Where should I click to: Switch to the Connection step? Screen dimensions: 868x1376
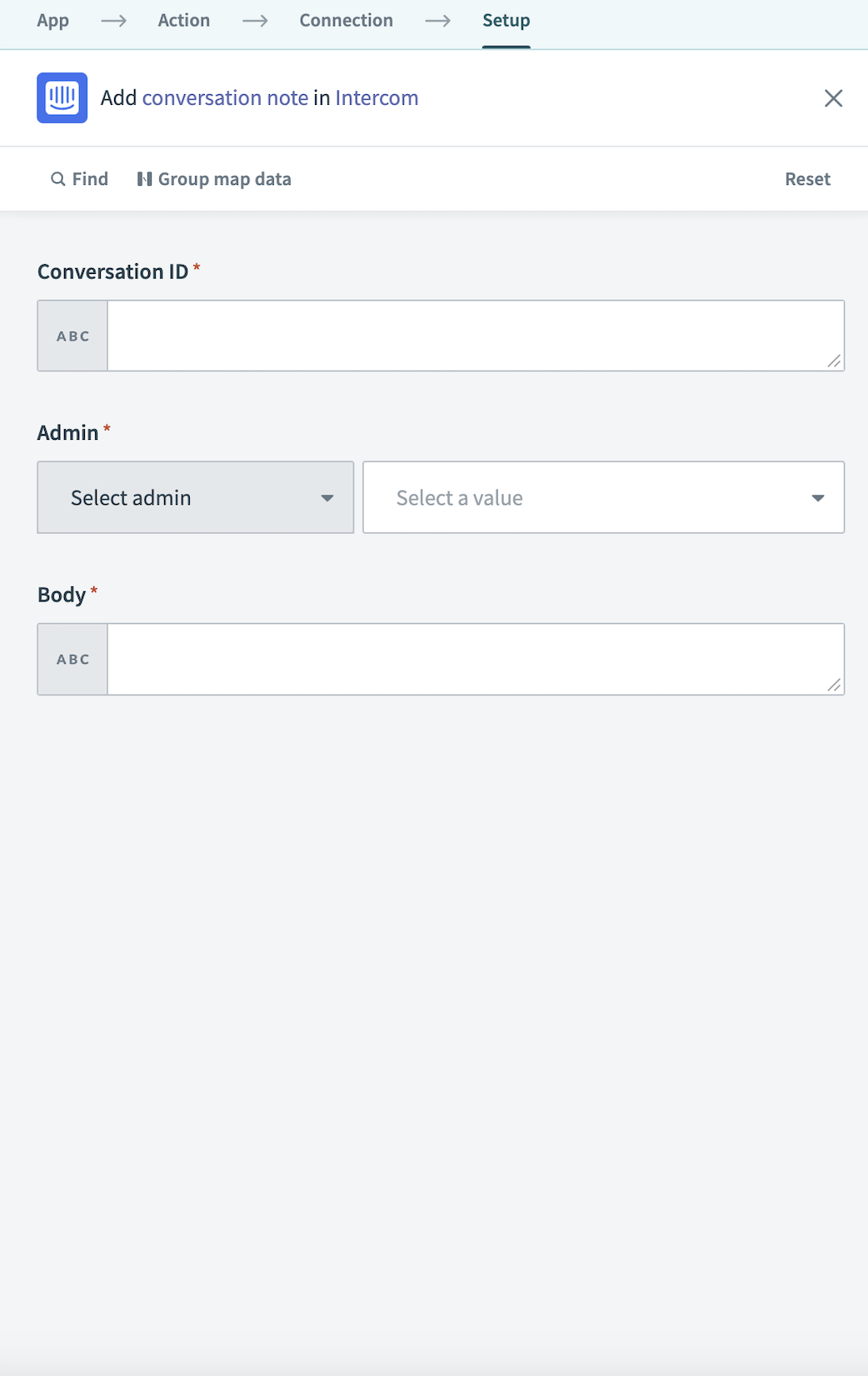click(x=346, y=20)
